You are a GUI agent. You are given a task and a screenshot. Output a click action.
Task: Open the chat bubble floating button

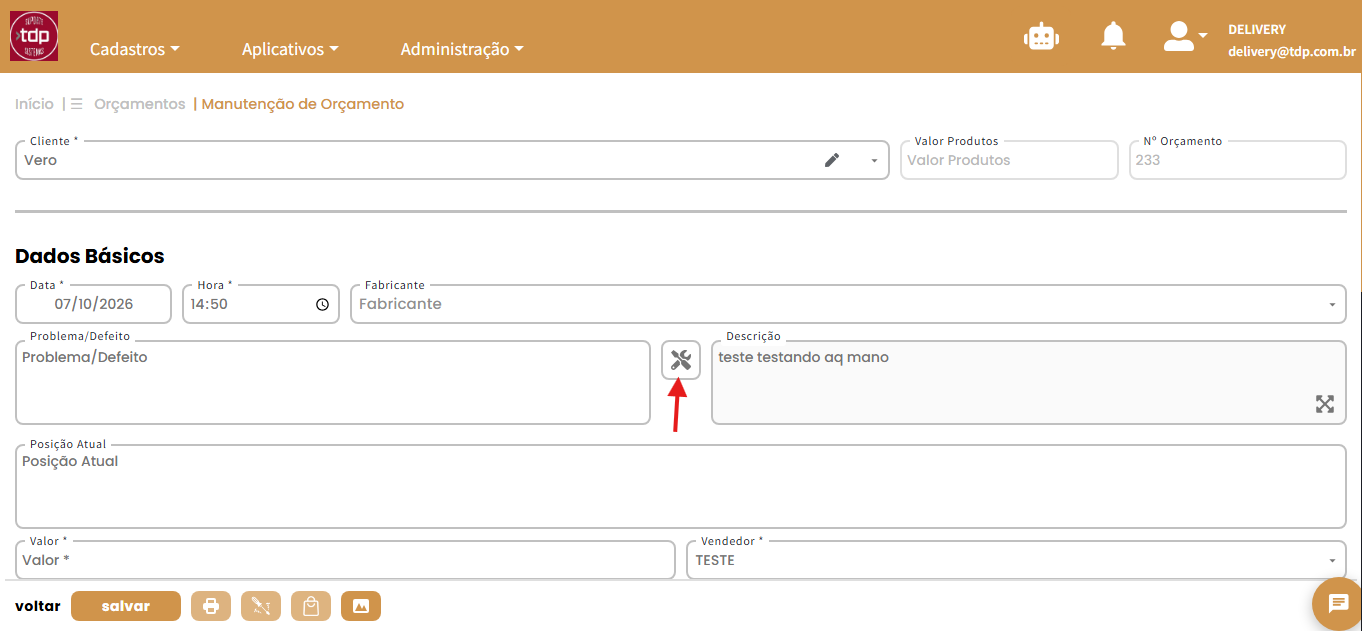(1338, 603)
